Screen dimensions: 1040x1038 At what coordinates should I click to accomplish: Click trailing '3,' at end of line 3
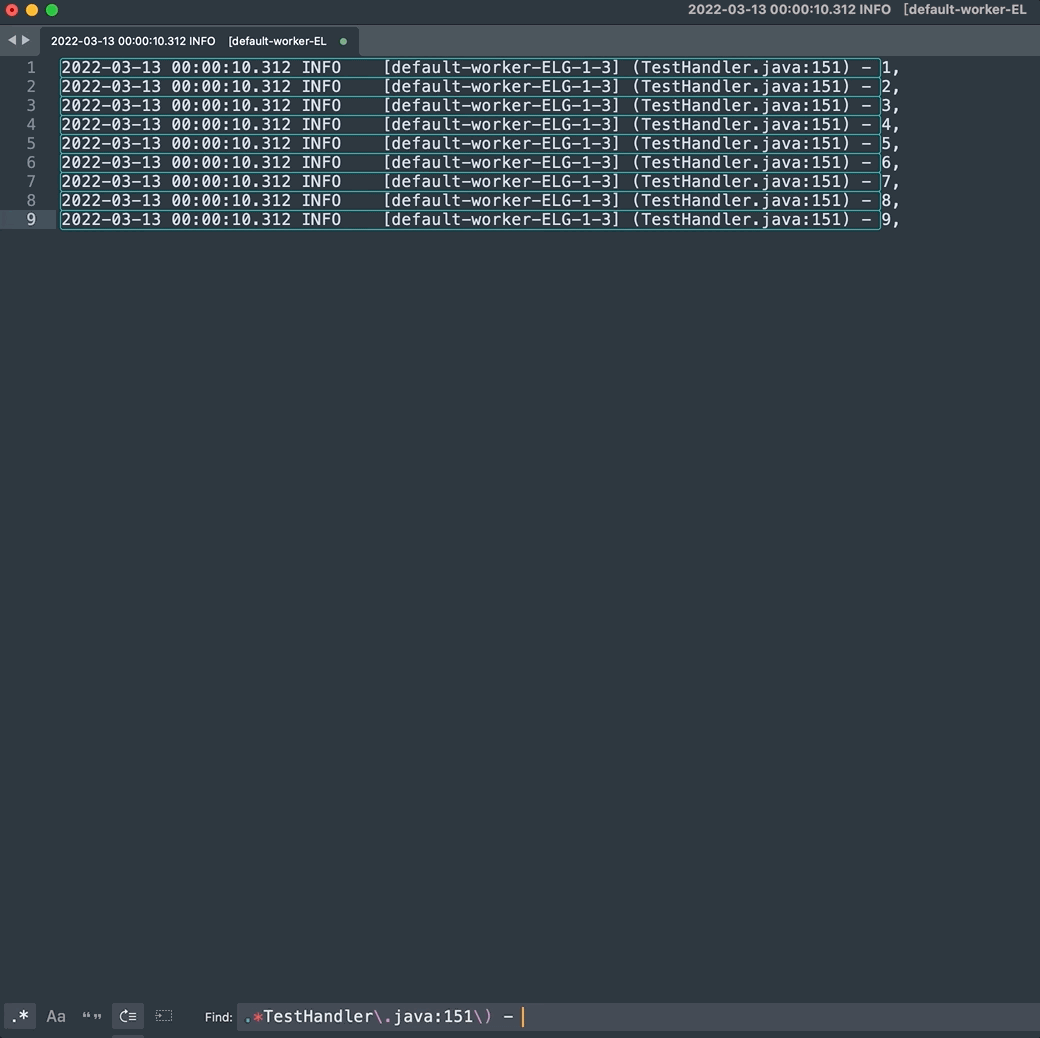click(x=890, y=106)
